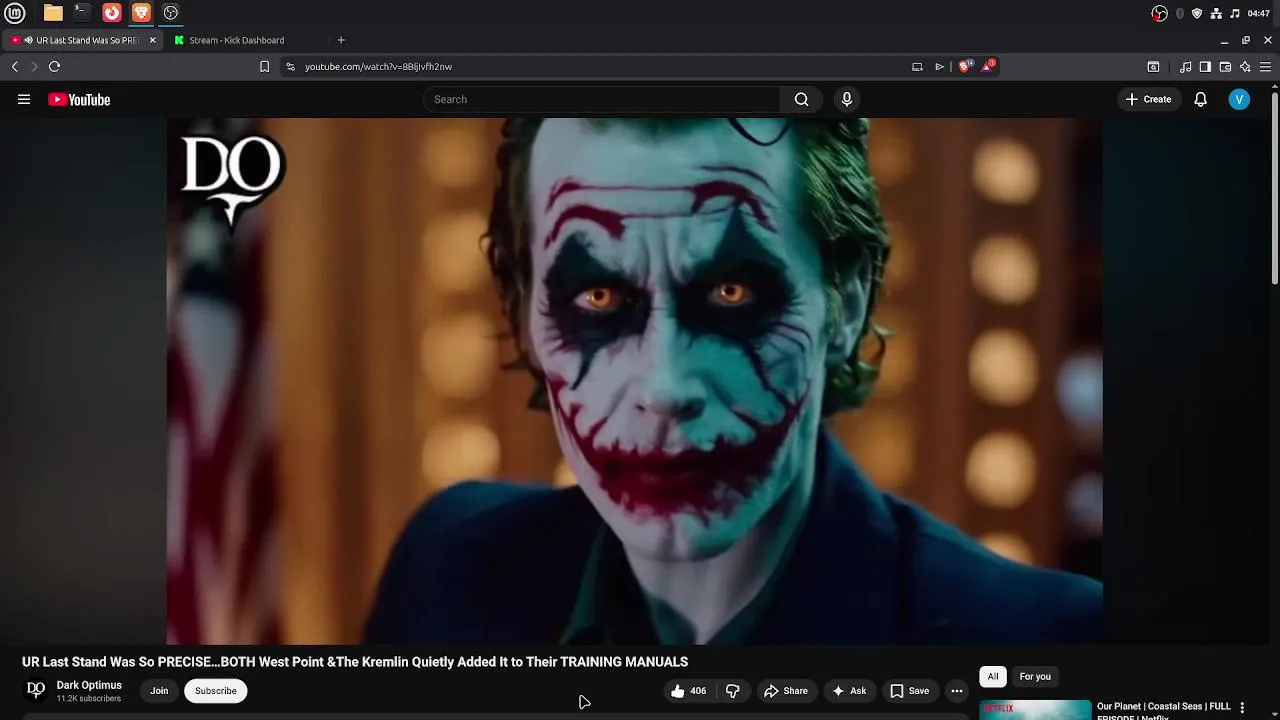
Task: Open the sound tray music note icon
Action: click(x=1235, y=13)
